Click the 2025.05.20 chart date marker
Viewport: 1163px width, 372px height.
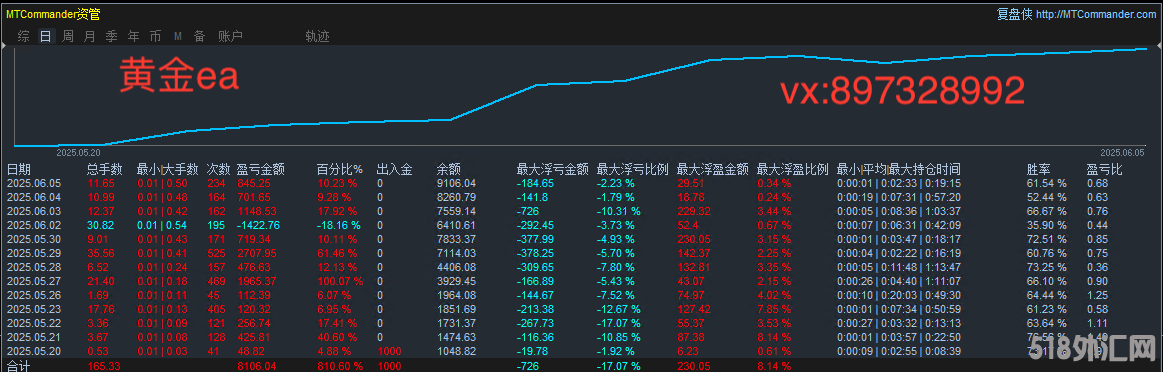click(x=78, y=152)
